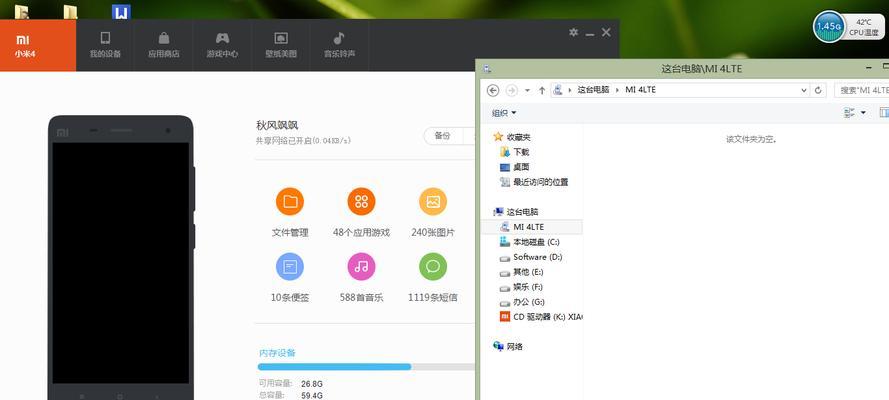Click the Explorer search box
Screen dimensions: 889x400
(861, 90)
